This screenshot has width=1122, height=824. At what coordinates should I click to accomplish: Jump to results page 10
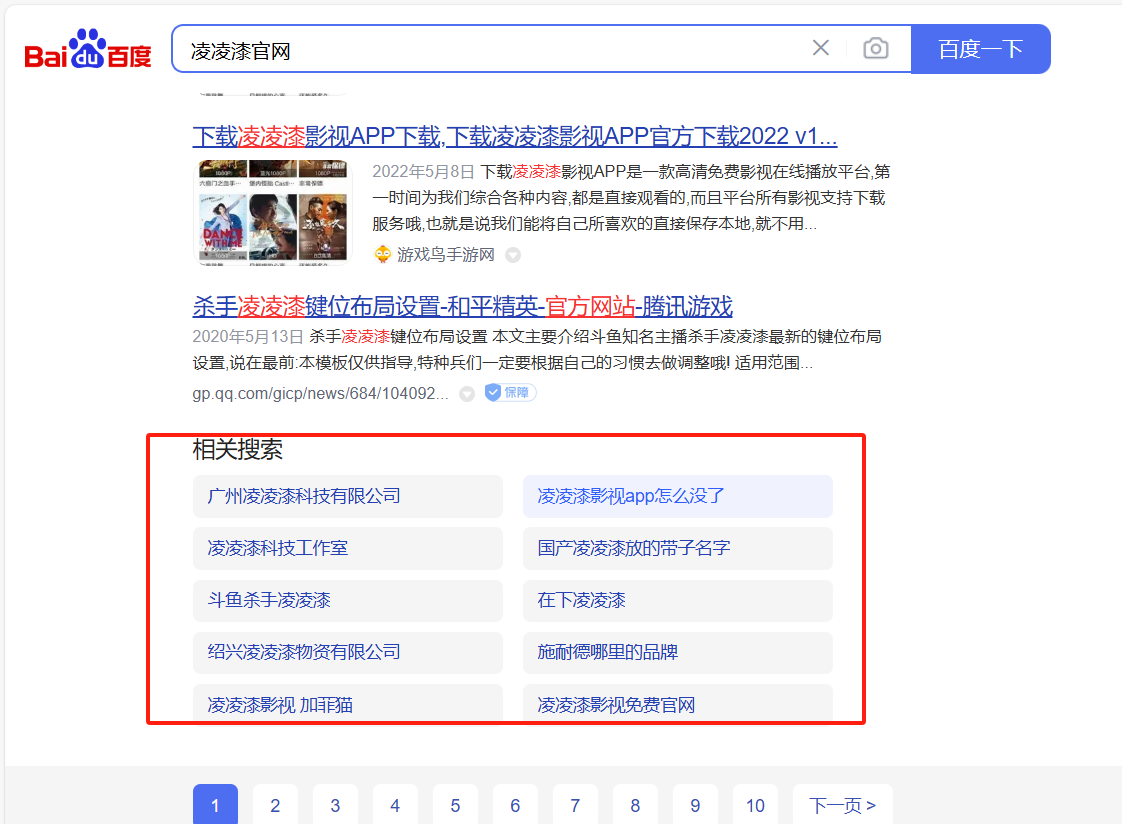(x=755, y=805)
